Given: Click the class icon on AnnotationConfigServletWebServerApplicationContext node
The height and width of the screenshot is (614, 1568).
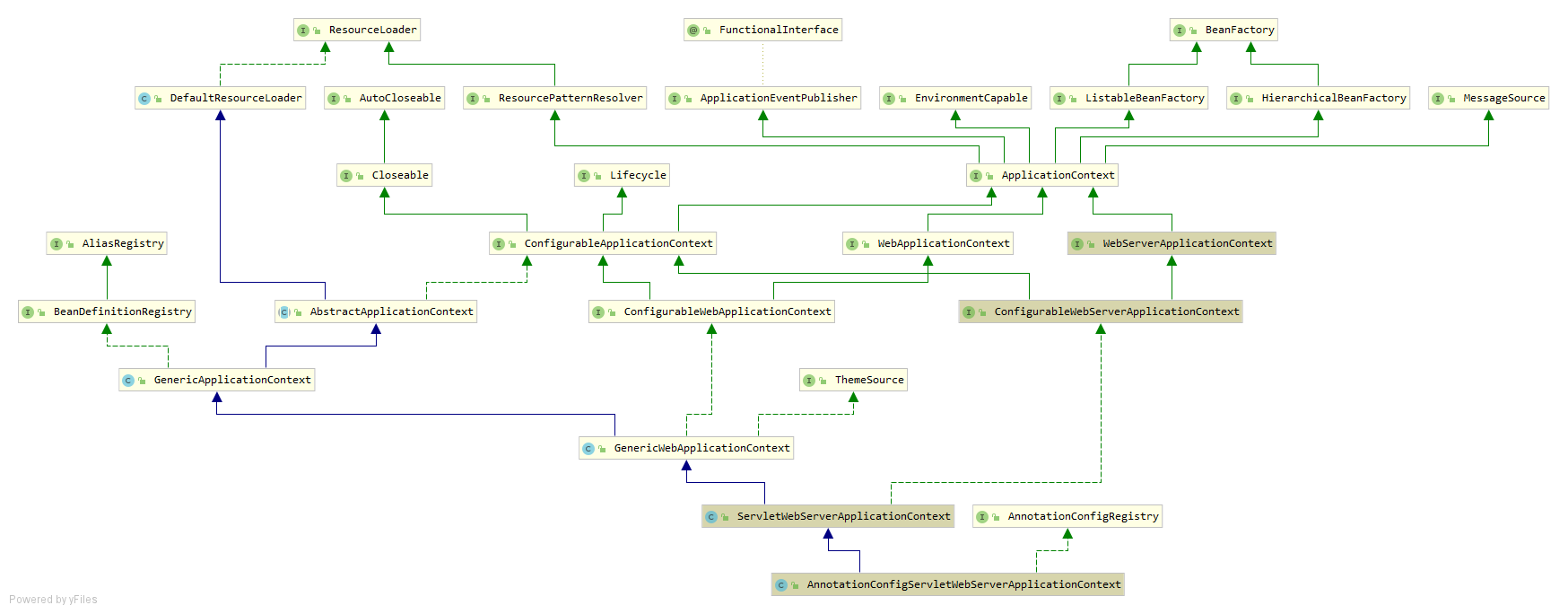Looking at the screenshot, I should (x=781, y=585).
